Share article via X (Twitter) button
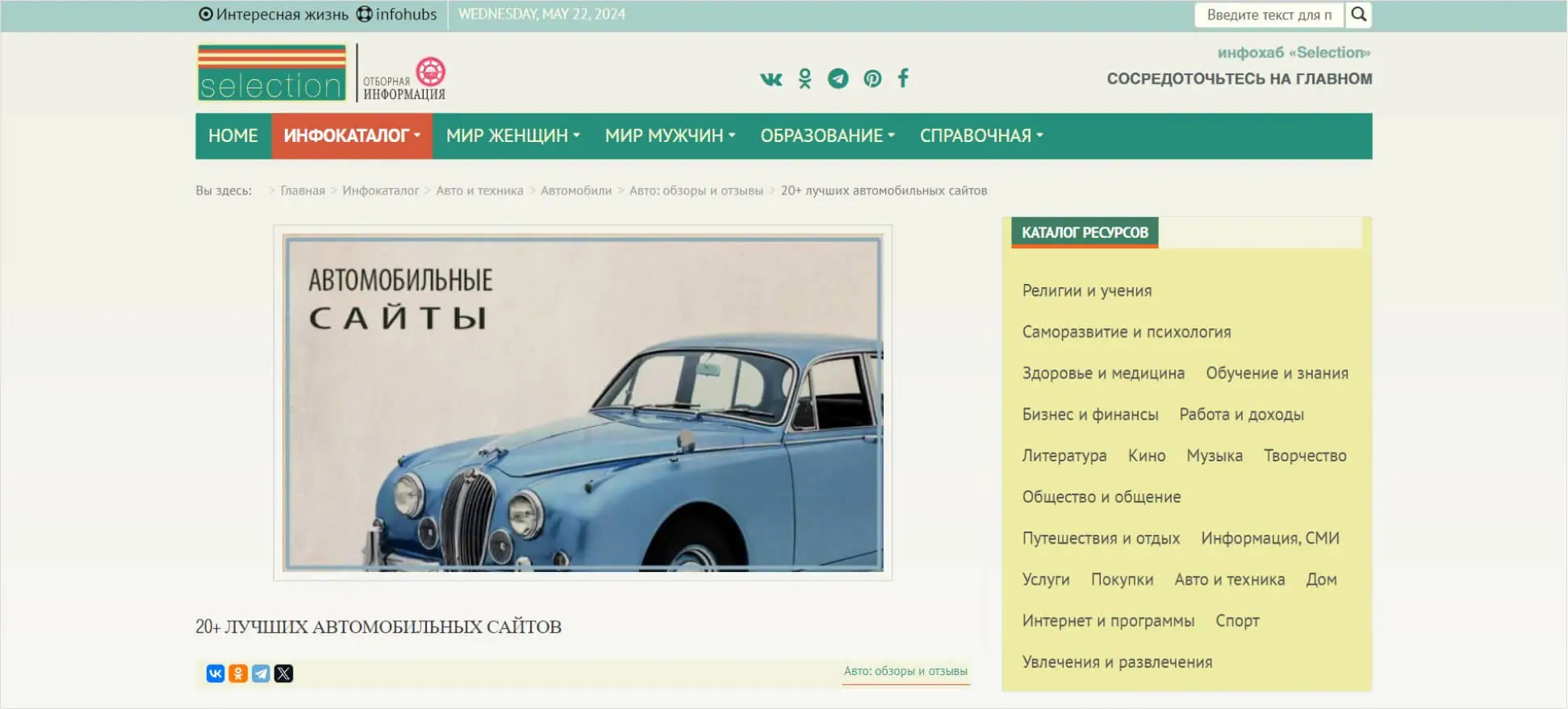Screen dimensions: 1568x709 pyautogui.click(x=283, y=674)
